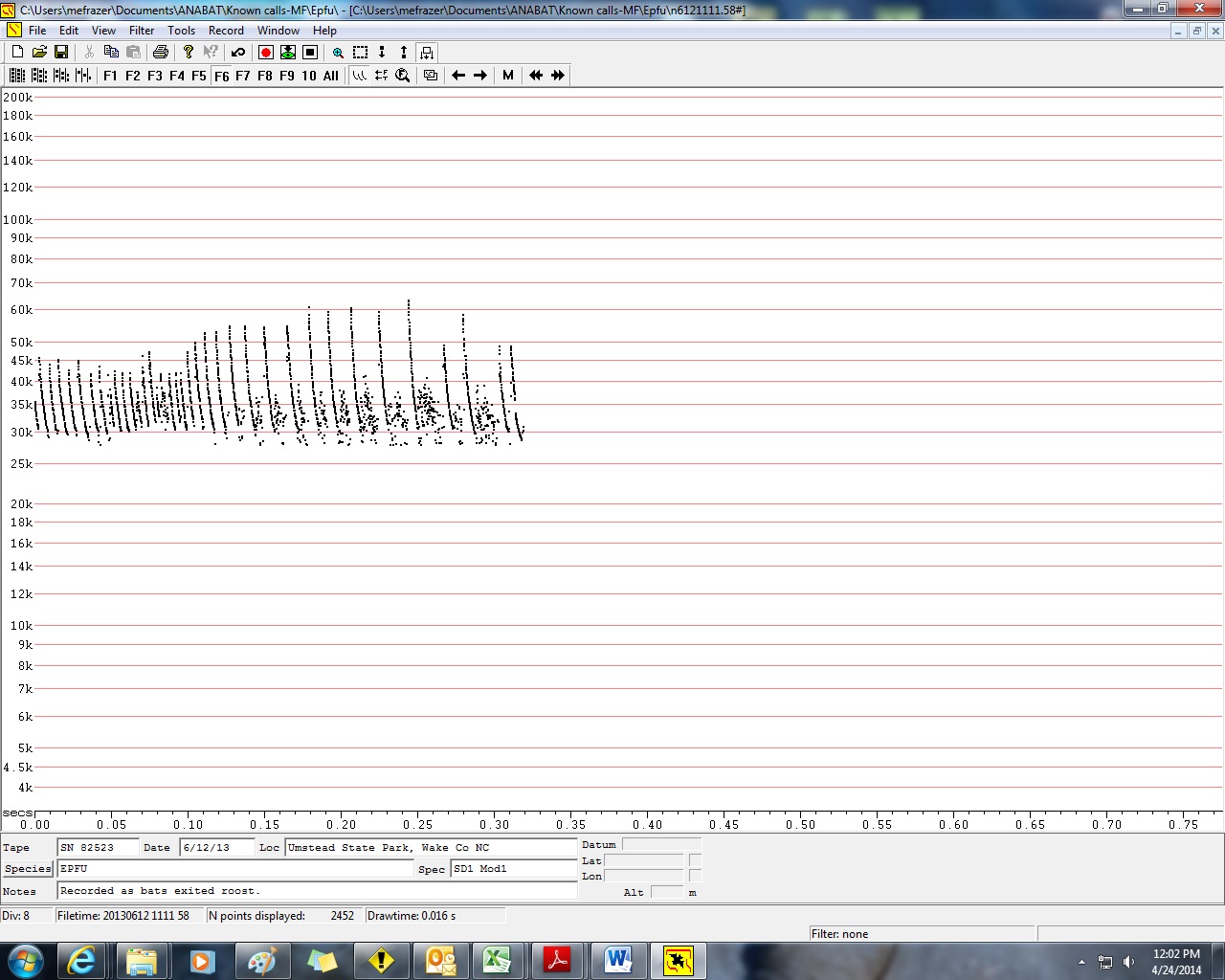Screen dimensions: 1225x980
Task: Choose the dashed rectangle selection tool
Action: pyautogui.click(x=360, y=52)
